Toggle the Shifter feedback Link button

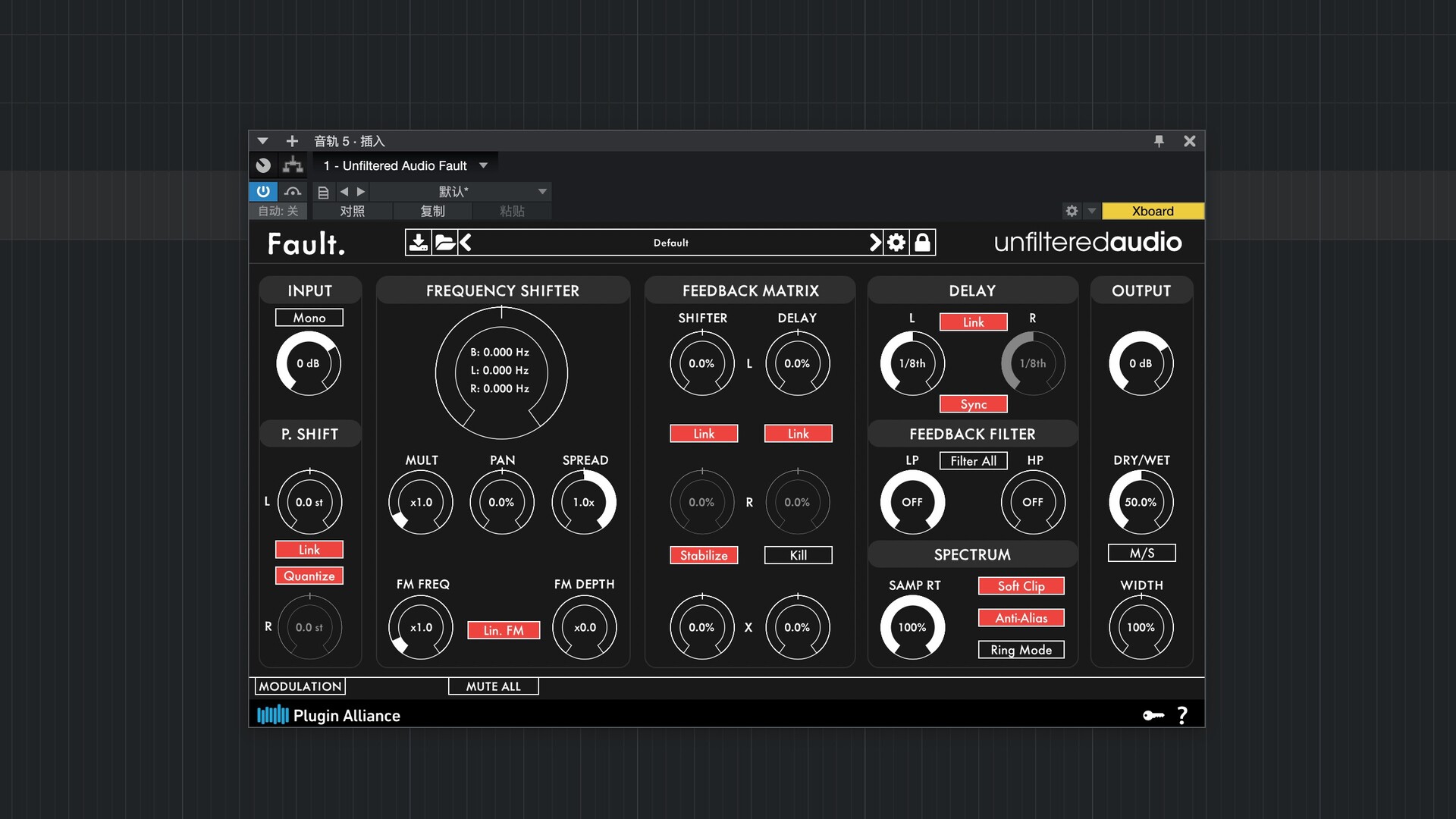704,434
